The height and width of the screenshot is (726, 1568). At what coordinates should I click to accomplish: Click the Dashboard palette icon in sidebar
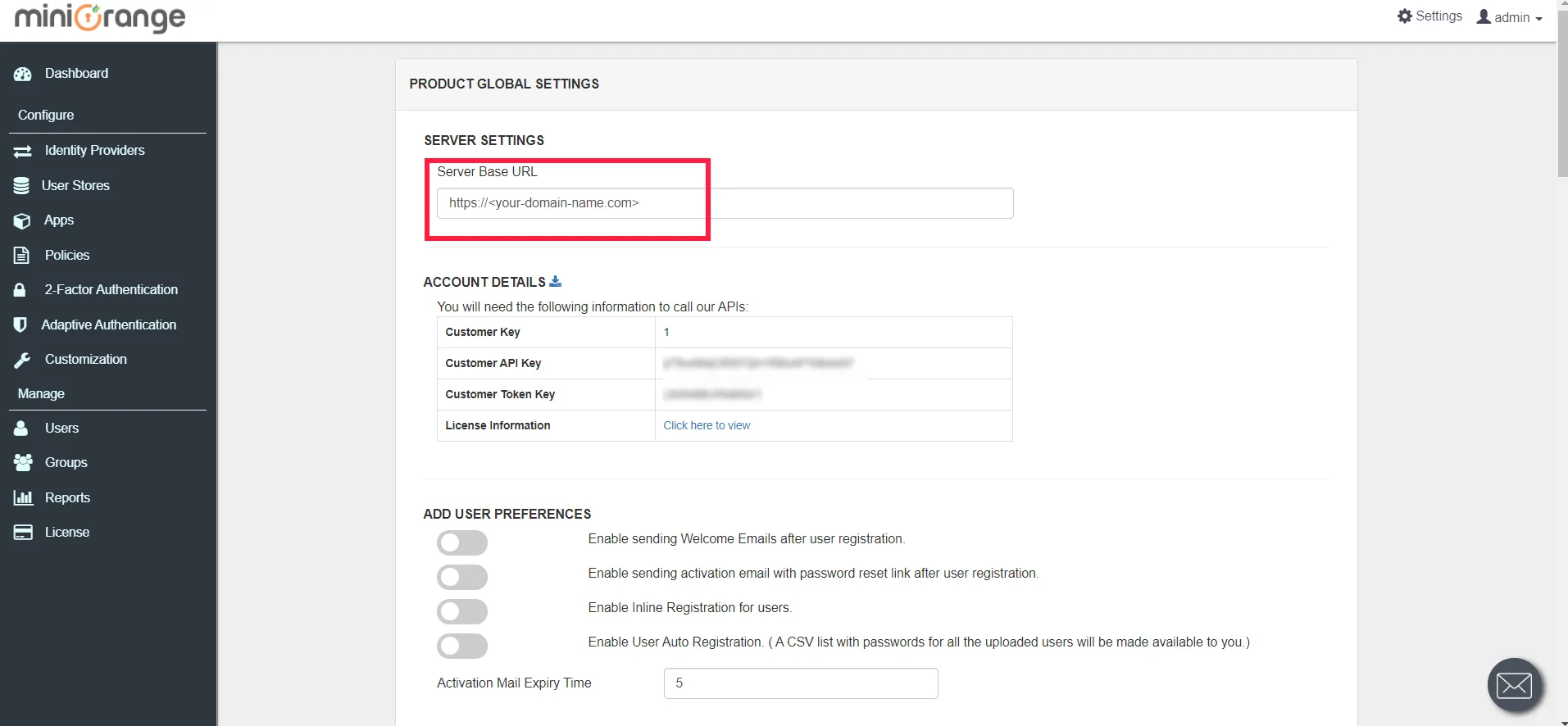point(22,74)
